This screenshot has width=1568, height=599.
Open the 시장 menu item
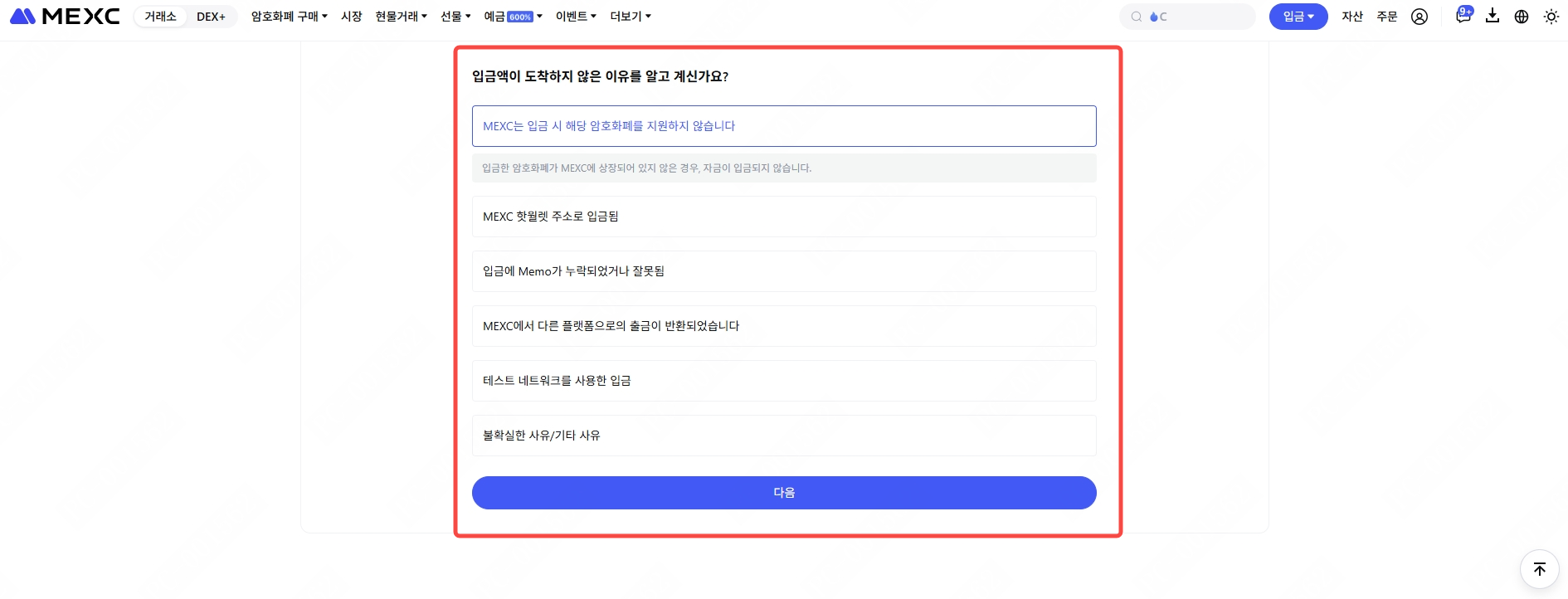(352, 17)
